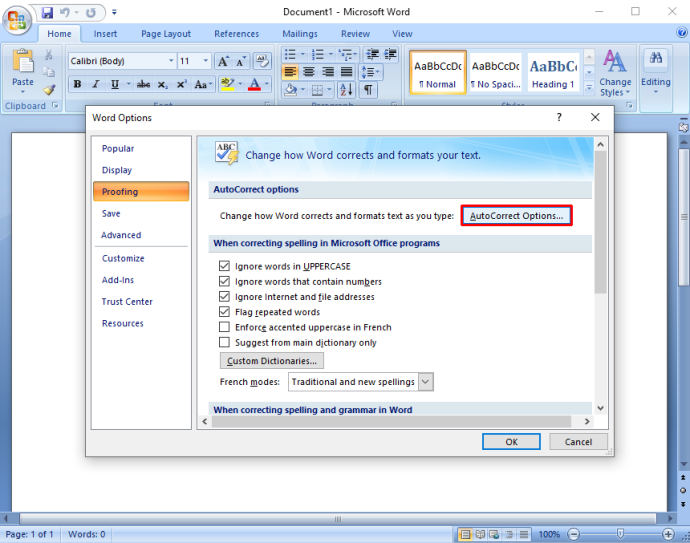Click options pane vertical scrollbar
This screenshot has height=543, width=690.
tap(600, 222)
